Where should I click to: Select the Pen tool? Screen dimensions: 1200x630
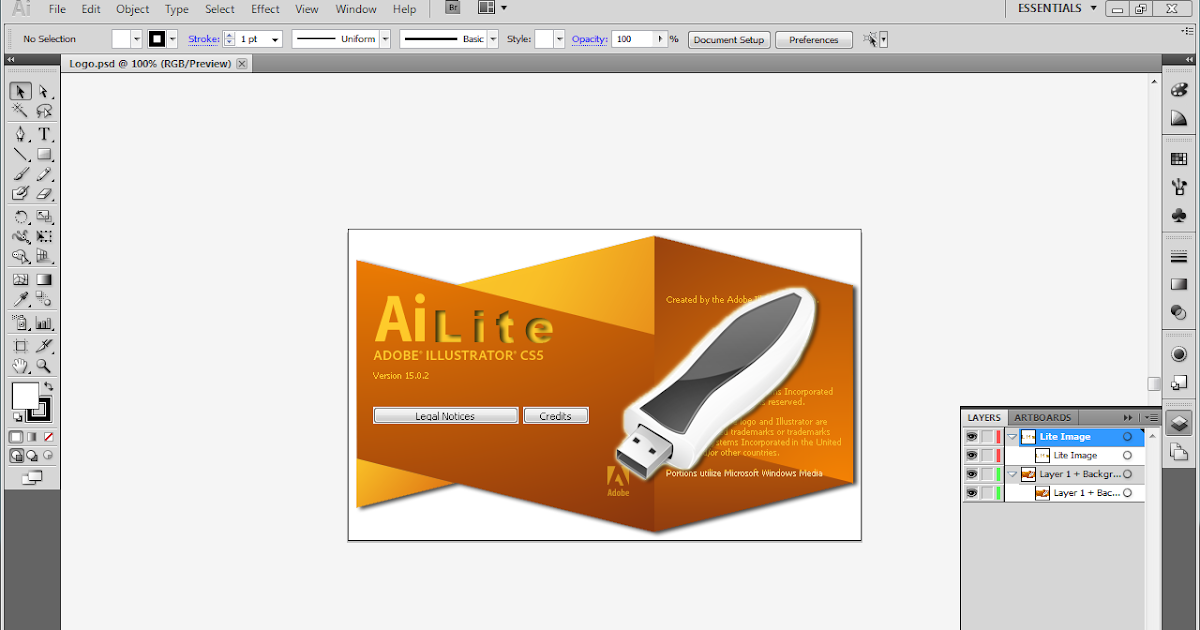pos(22,132)
